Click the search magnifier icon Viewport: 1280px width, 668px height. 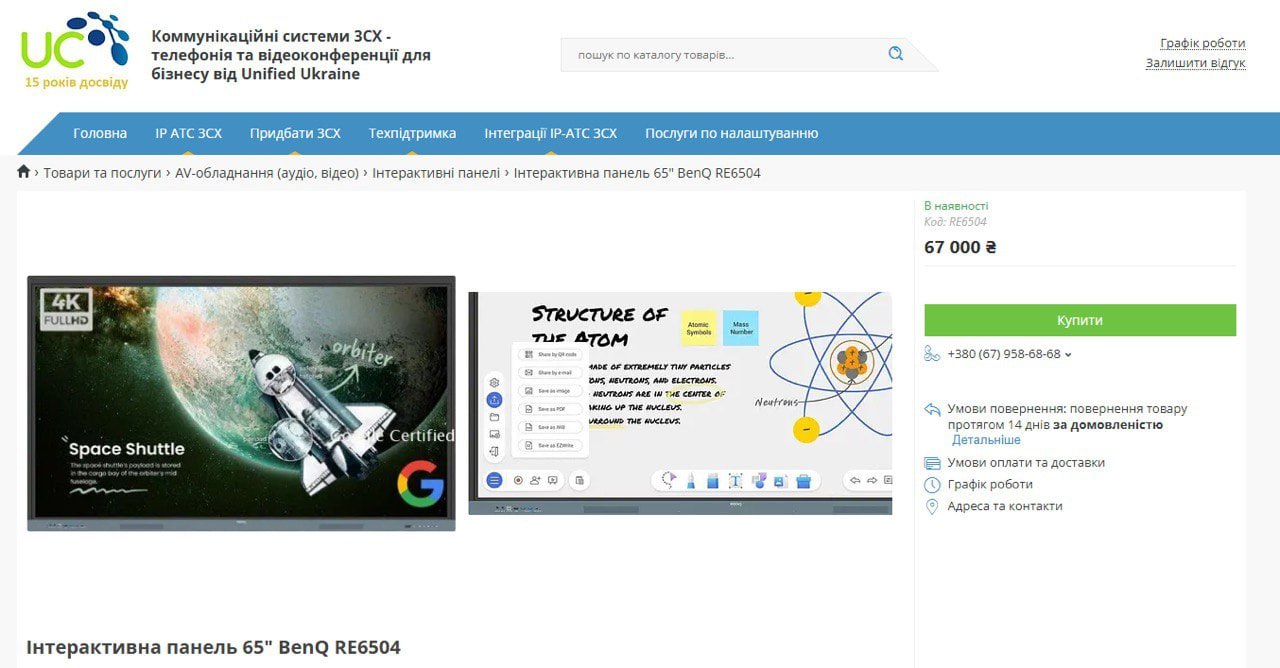(x=896, y=54)
